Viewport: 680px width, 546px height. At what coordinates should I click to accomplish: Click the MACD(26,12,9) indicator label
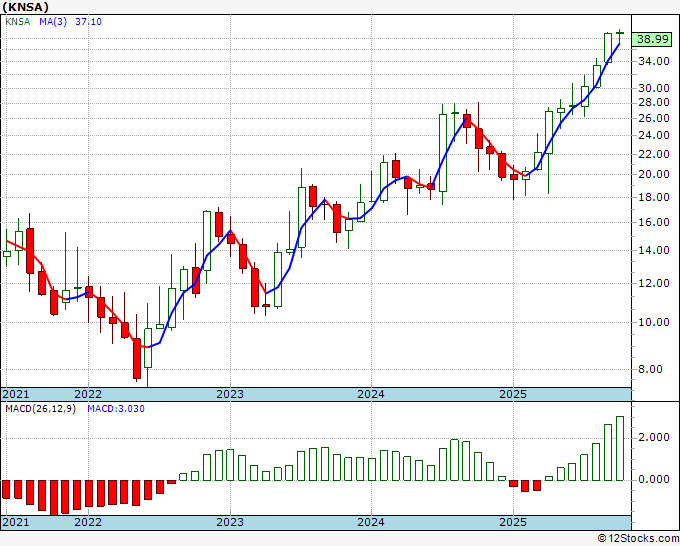click(40, 409)
